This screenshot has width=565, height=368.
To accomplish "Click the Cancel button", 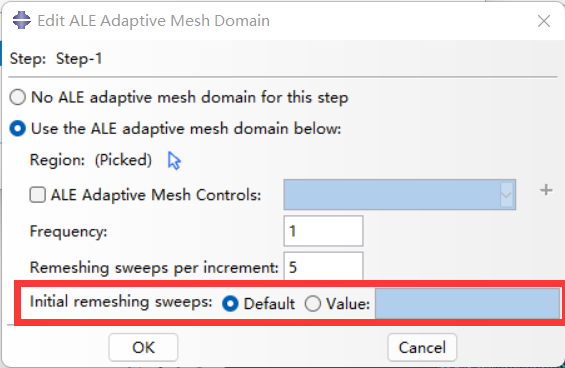I will [422, 347].
